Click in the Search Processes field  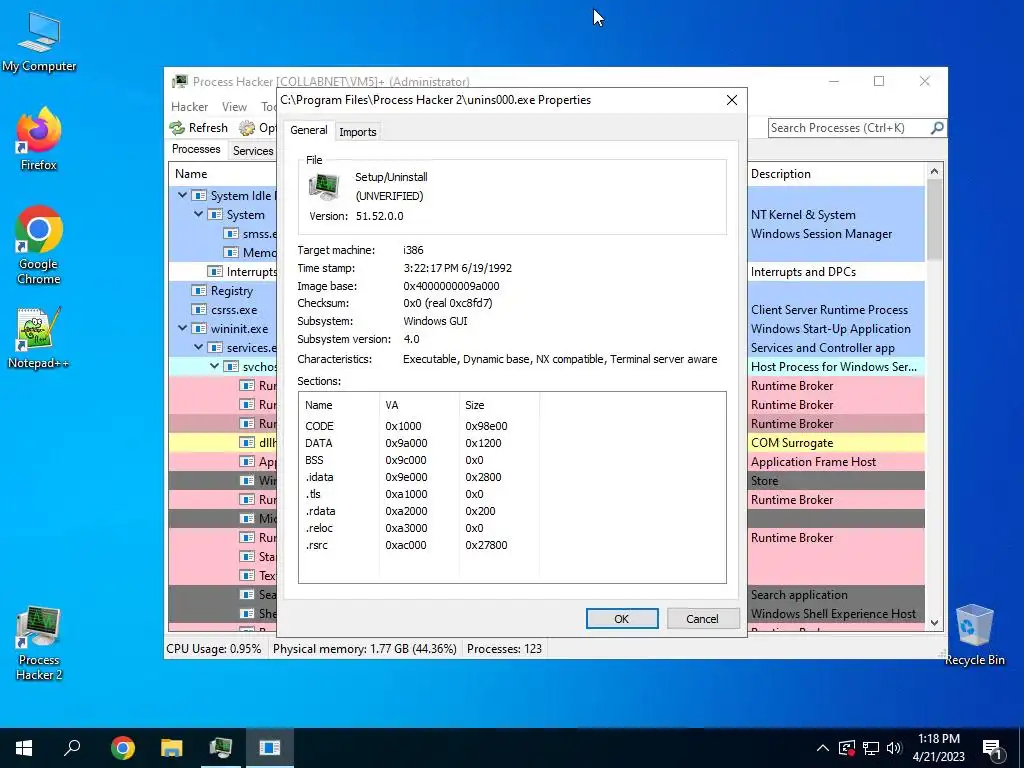coord(849,128)
